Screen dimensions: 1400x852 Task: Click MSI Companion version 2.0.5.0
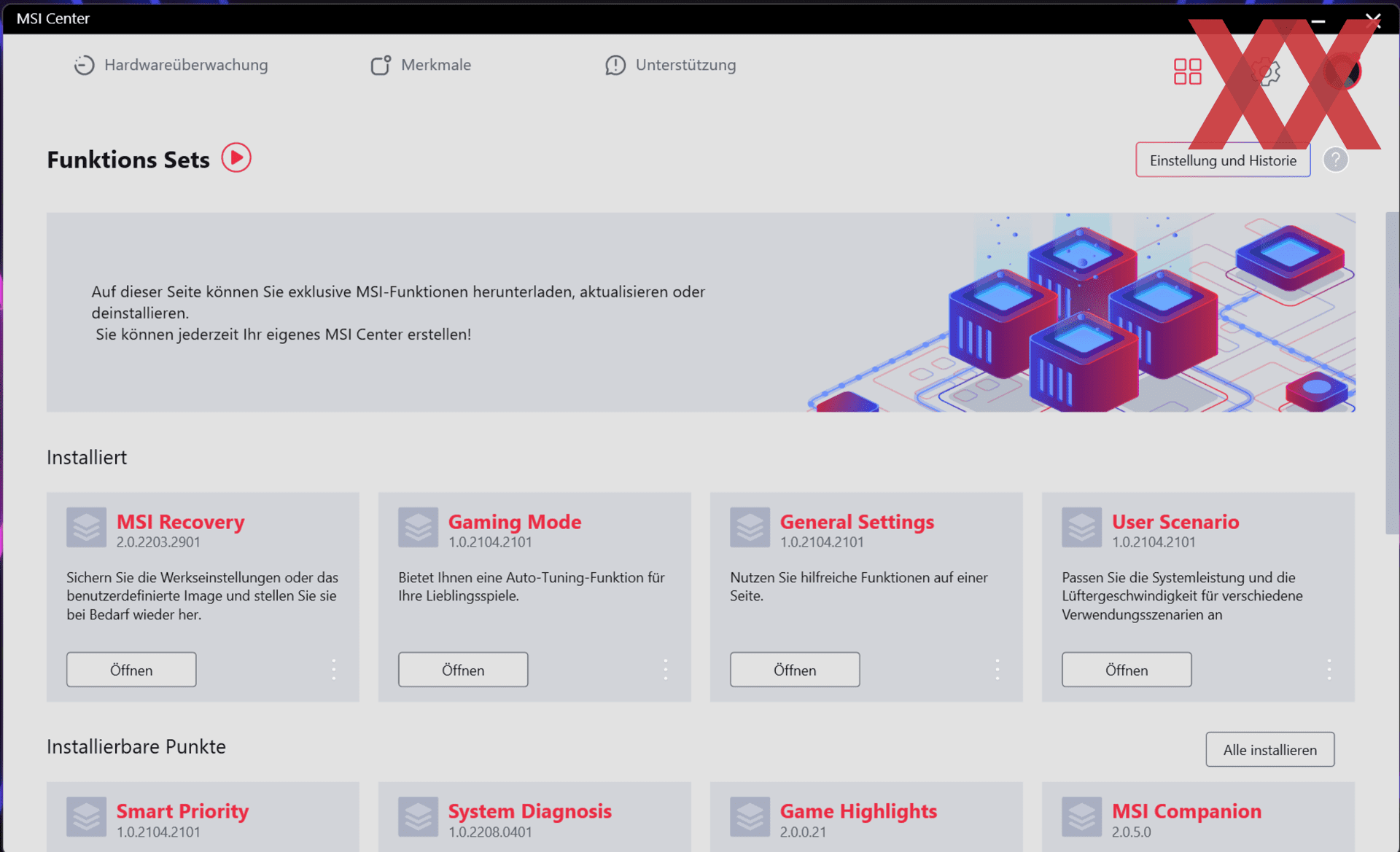pyautogui.click(x=1131, y=832)
